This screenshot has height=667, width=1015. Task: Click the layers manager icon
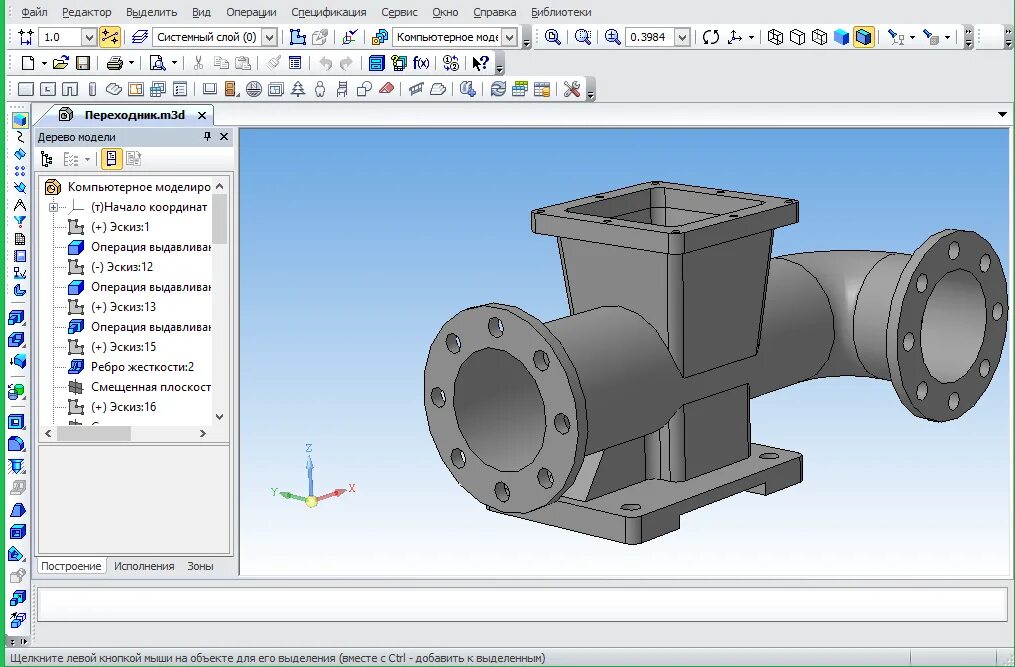click(x=140, y=37)
